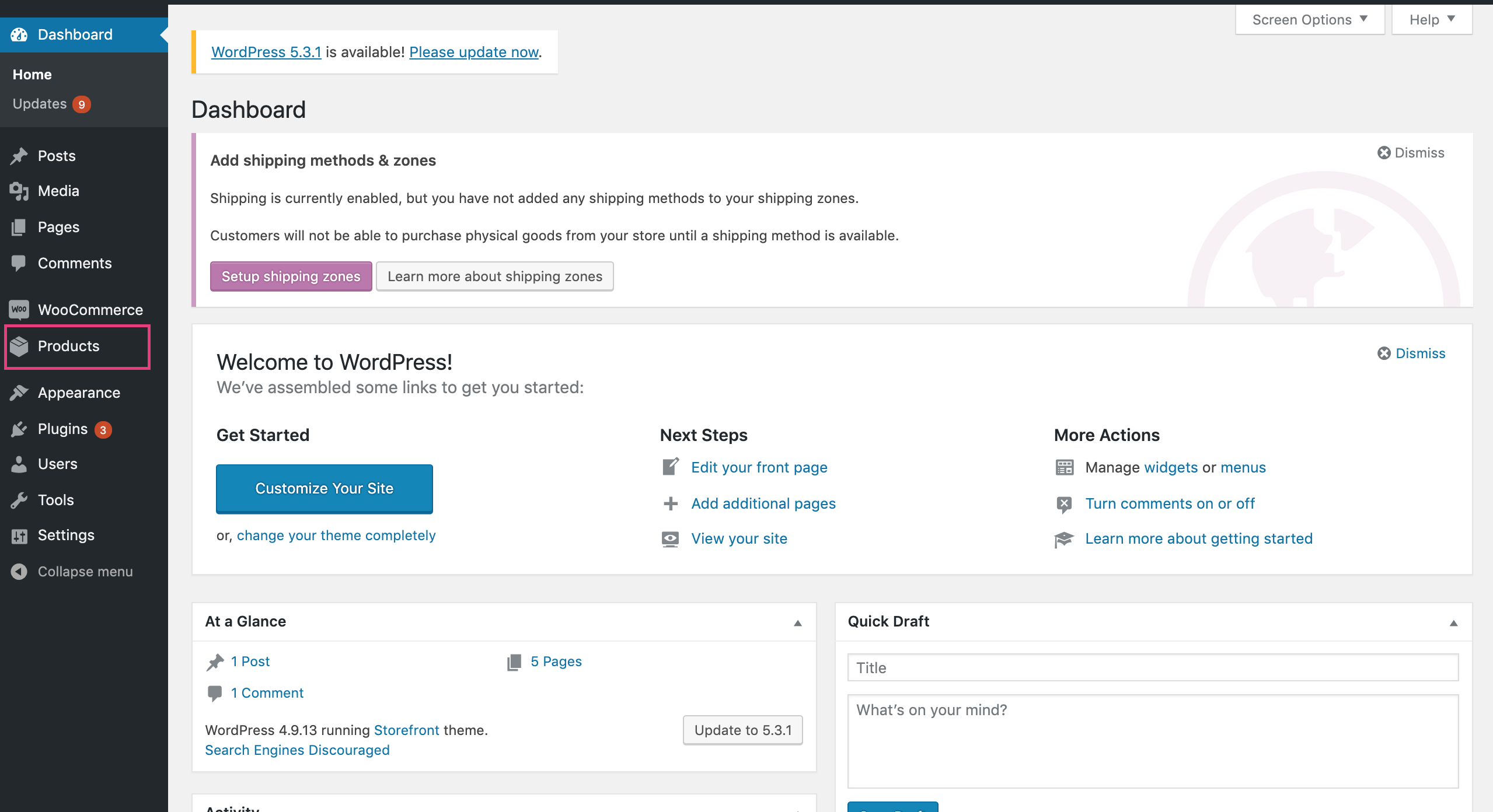Open the Screen Options dropdown
This screenshot has height=812, width=1493.
[x=1309, y=19]
